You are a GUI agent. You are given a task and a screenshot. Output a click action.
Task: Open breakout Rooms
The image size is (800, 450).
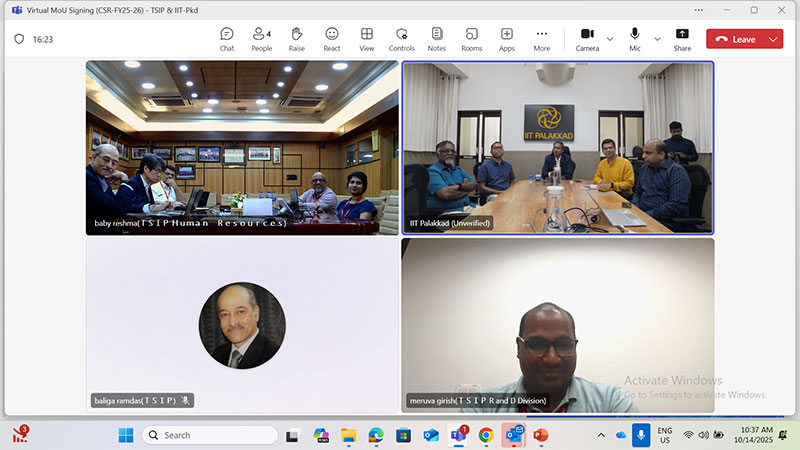(x=471, y=39)
